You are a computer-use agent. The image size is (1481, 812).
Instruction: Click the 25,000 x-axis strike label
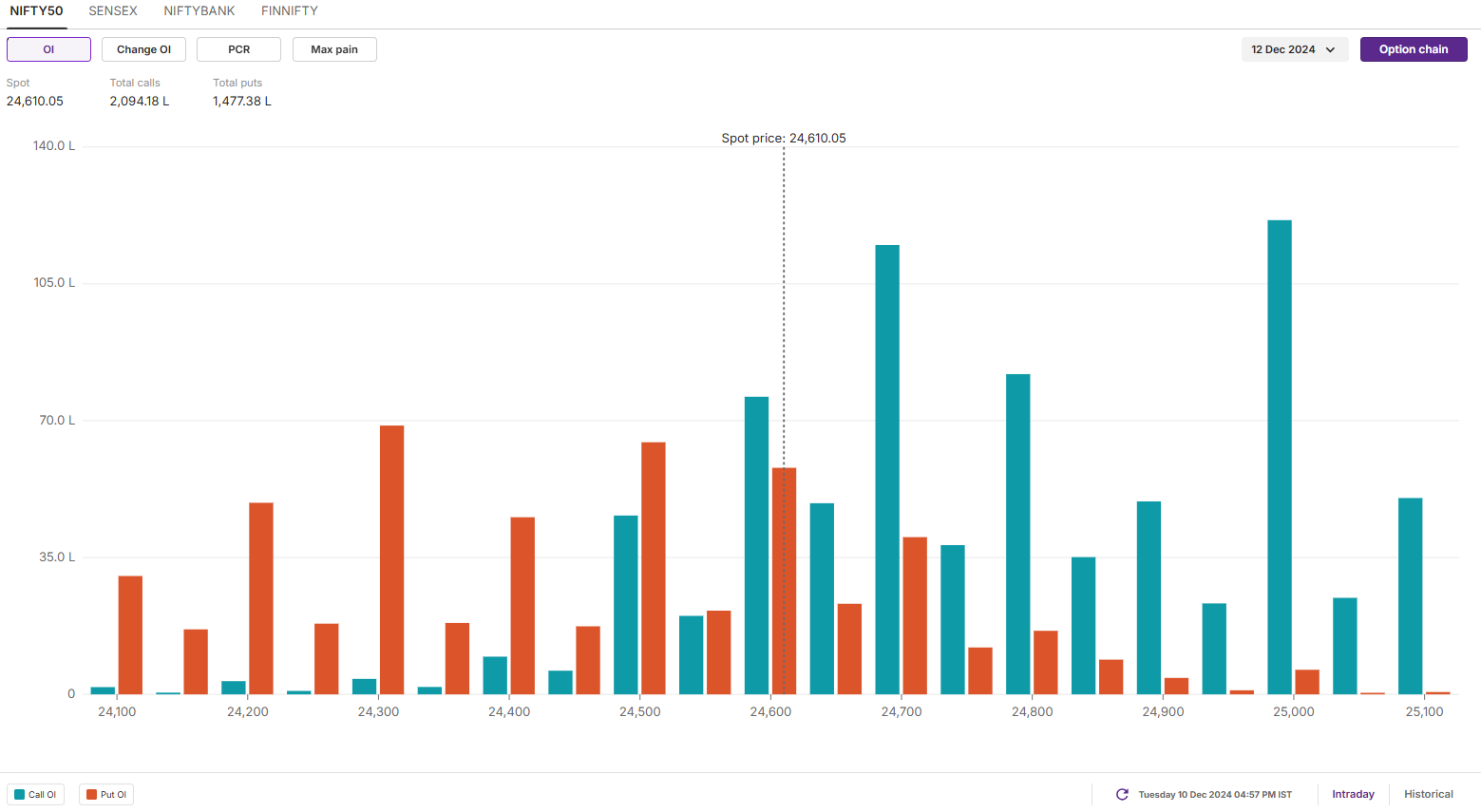1294,711
